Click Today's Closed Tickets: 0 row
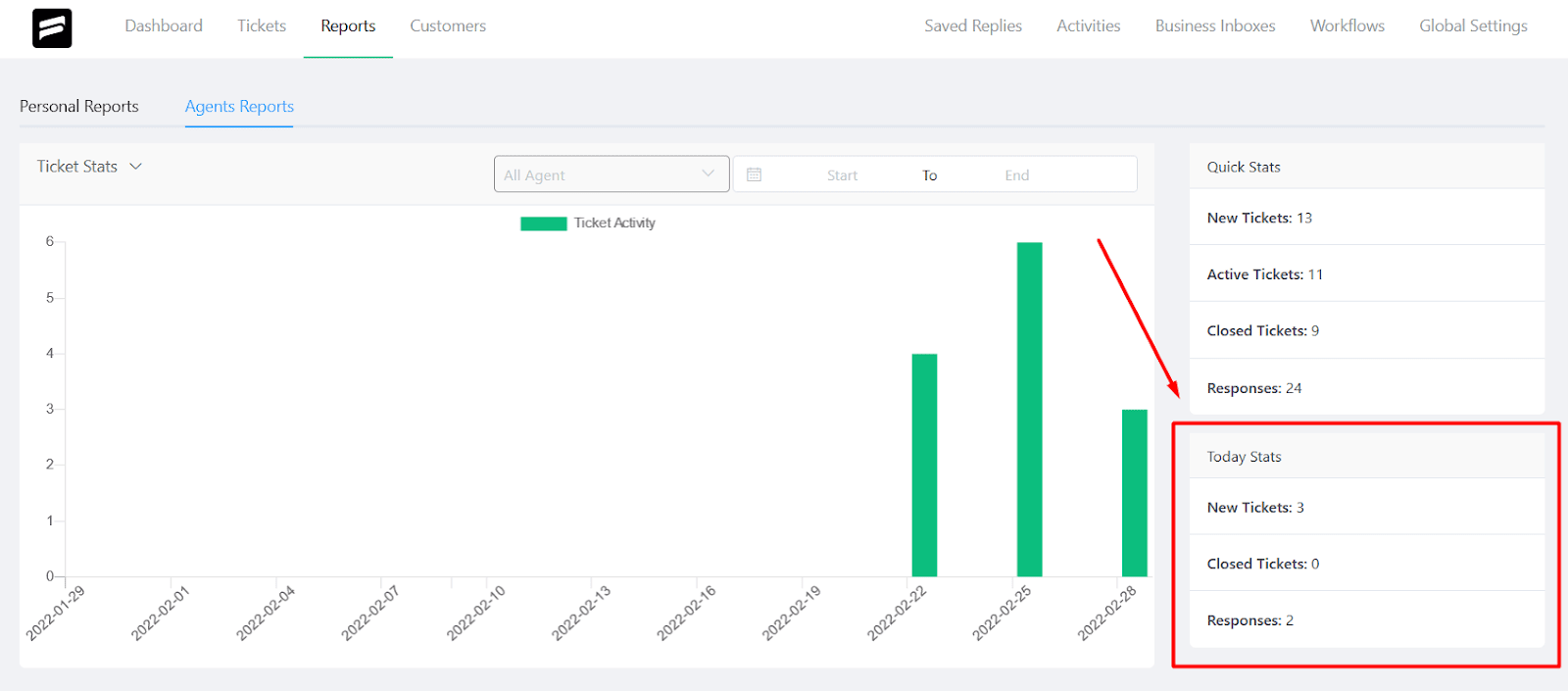 click(x=1367, y=564)
